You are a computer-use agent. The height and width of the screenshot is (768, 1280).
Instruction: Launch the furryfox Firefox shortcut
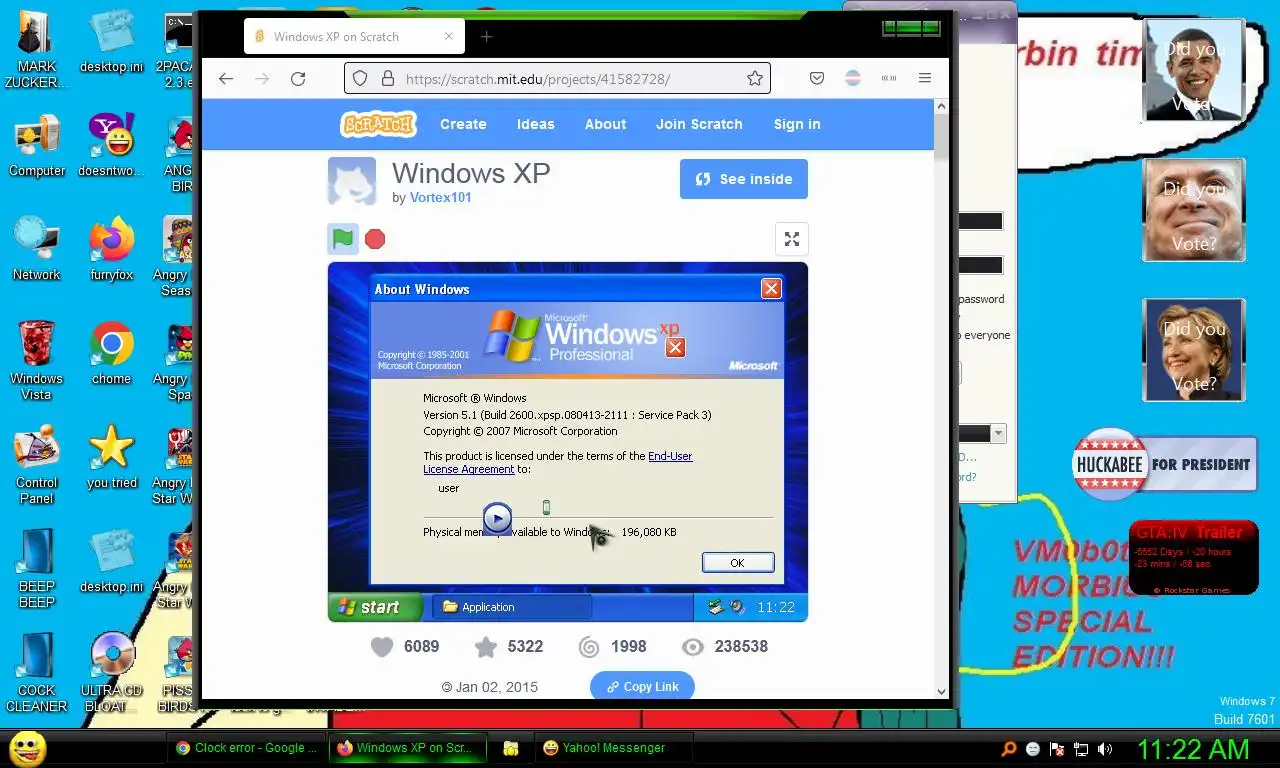[x=112, y=250]
